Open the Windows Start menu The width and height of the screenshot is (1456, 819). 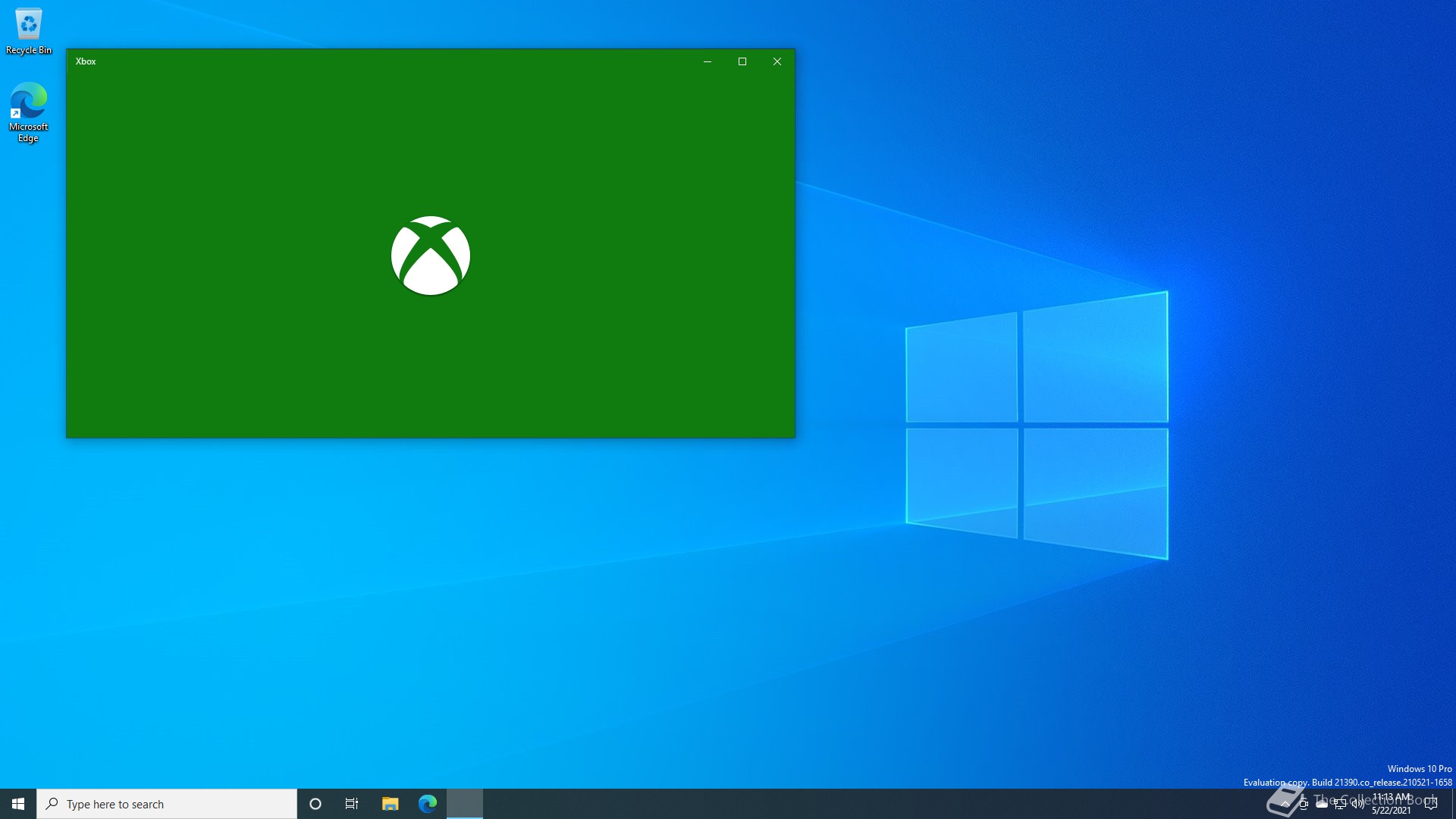[x=18, y=804]
